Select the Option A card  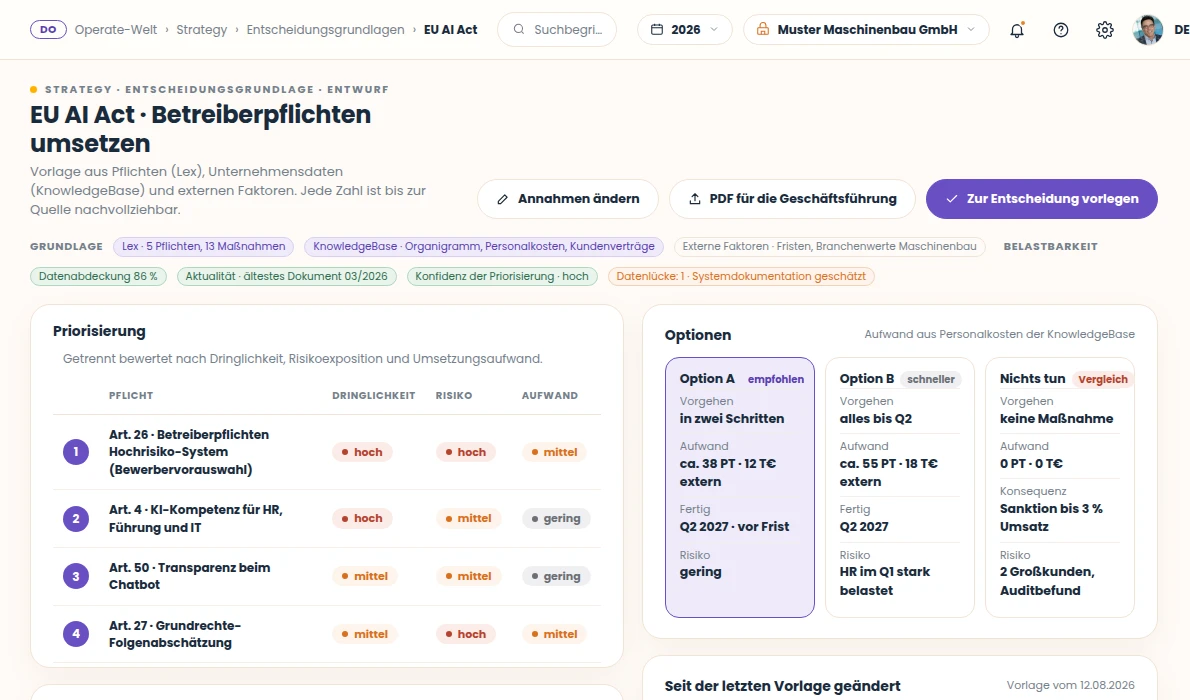pyautogui.click(x=740, y=487)
